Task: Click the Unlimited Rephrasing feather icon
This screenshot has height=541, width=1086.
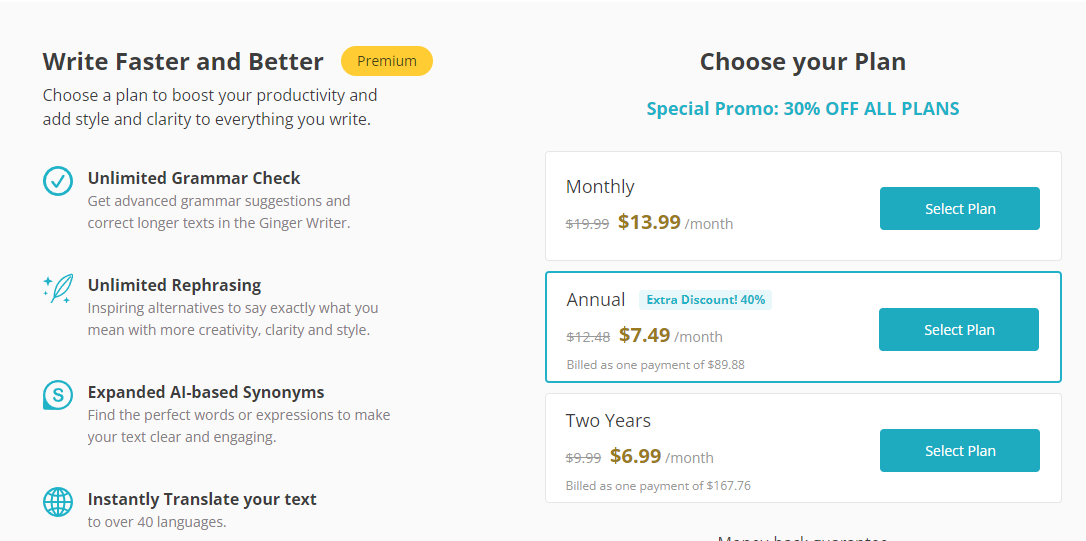Action: [x=58, y=288]
